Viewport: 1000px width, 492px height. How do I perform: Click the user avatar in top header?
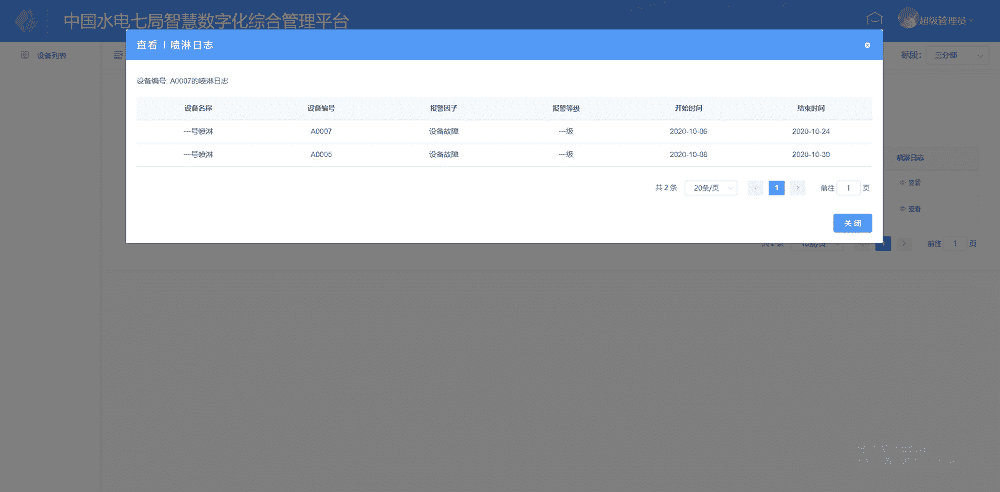coord(908,19)
